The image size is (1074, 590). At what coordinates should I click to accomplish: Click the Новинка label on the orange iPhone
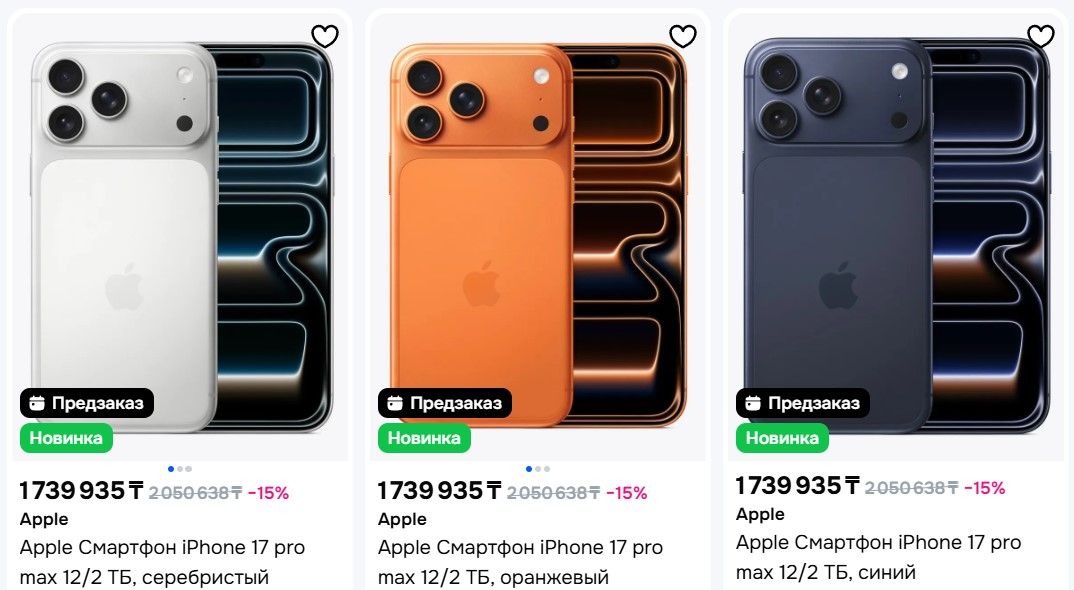point(424,437)
